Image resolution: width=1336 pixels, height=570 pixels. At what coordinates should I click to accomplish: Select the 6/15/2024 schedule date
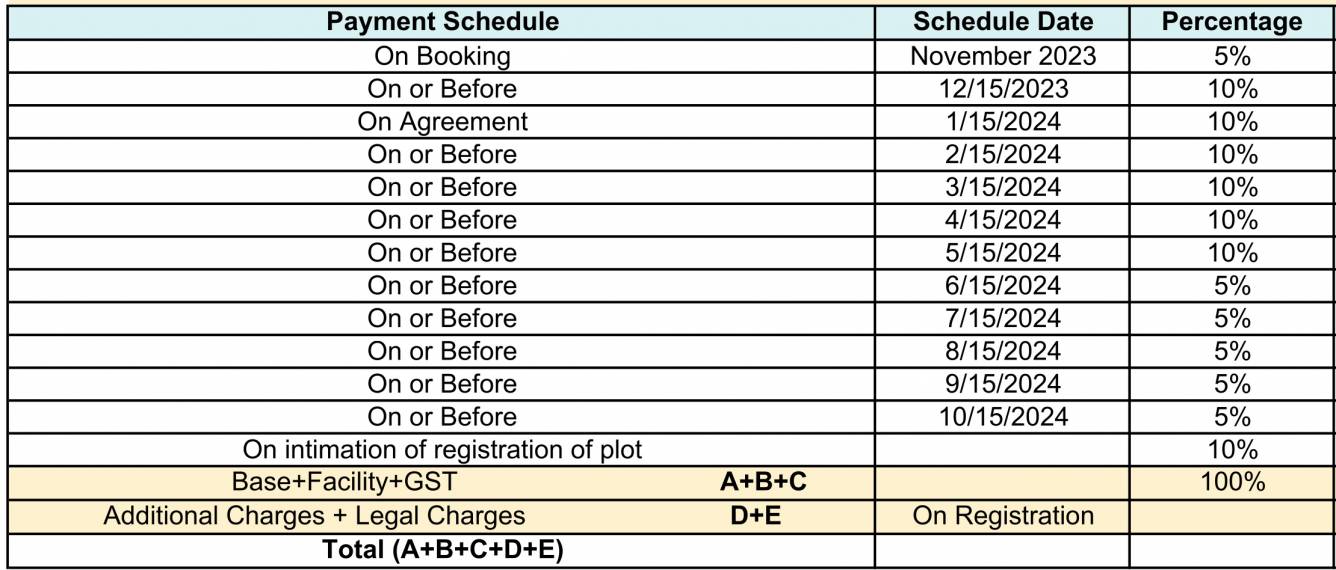pos(1003,286)
